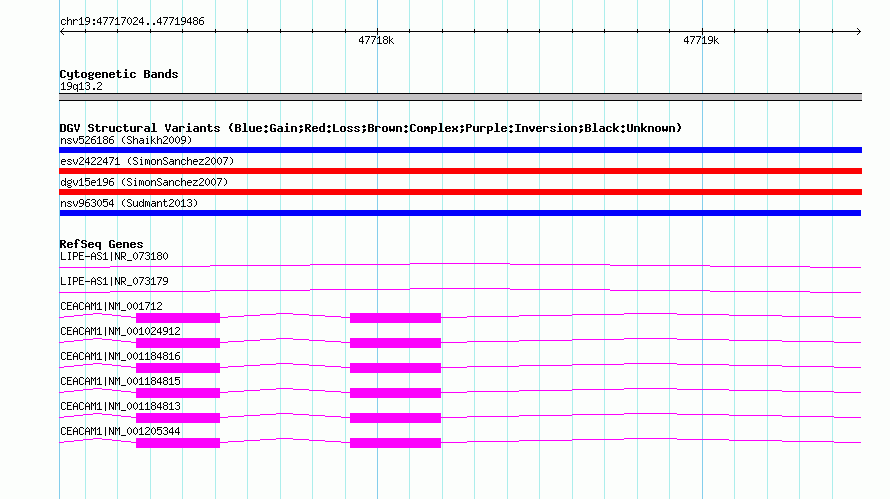Click the first exon block of CEACAM1|NM_001205344
The height and width of the screenshot is (499, 890).
click(x=178, y=443)
